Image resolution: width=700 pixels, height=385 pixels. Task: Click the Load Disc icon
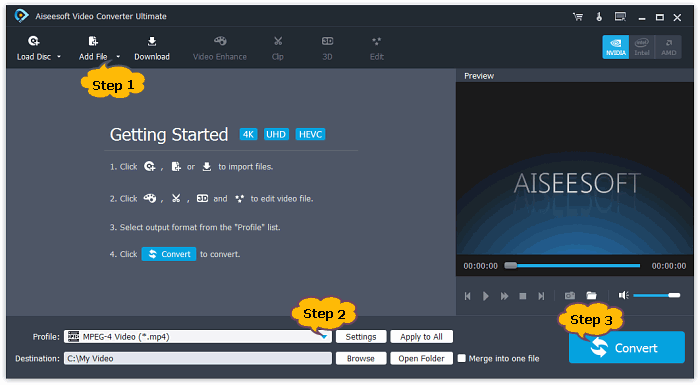pyautogui.click(x=33, y=42)
